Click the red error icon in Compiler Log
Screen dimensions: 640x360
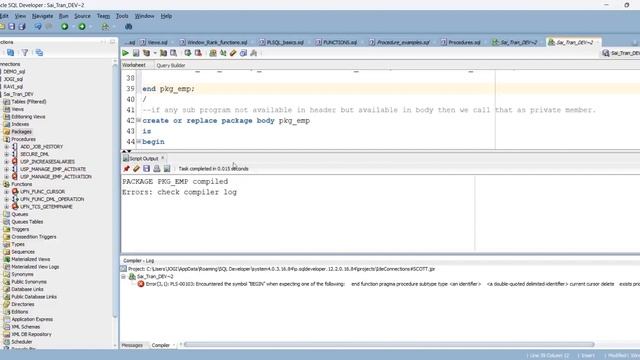point(141,284)
